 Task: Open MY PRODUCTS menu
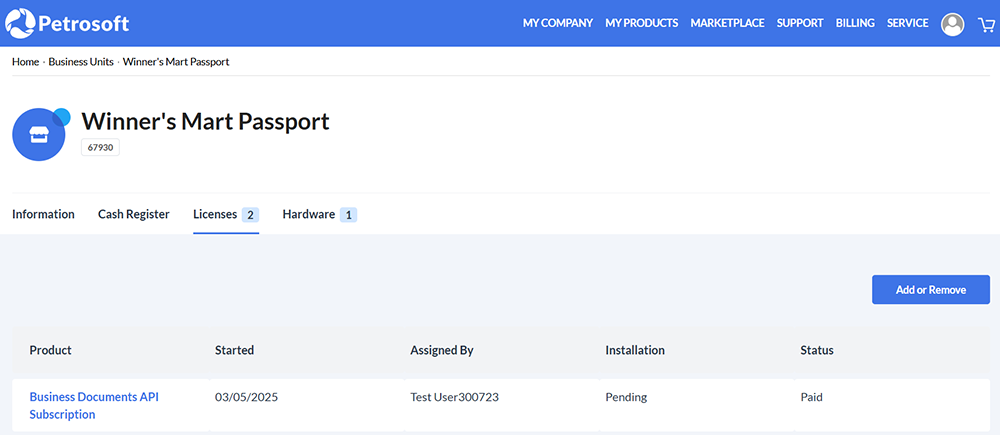(642, 23)
